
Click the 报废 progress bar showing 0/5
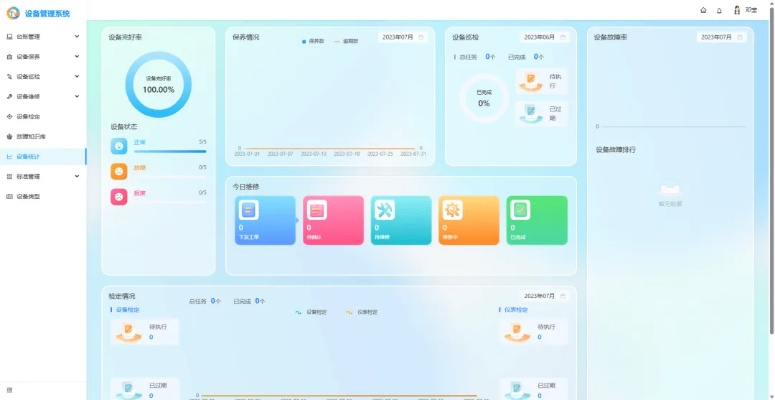pyautogui.click(x=170, y=202)
